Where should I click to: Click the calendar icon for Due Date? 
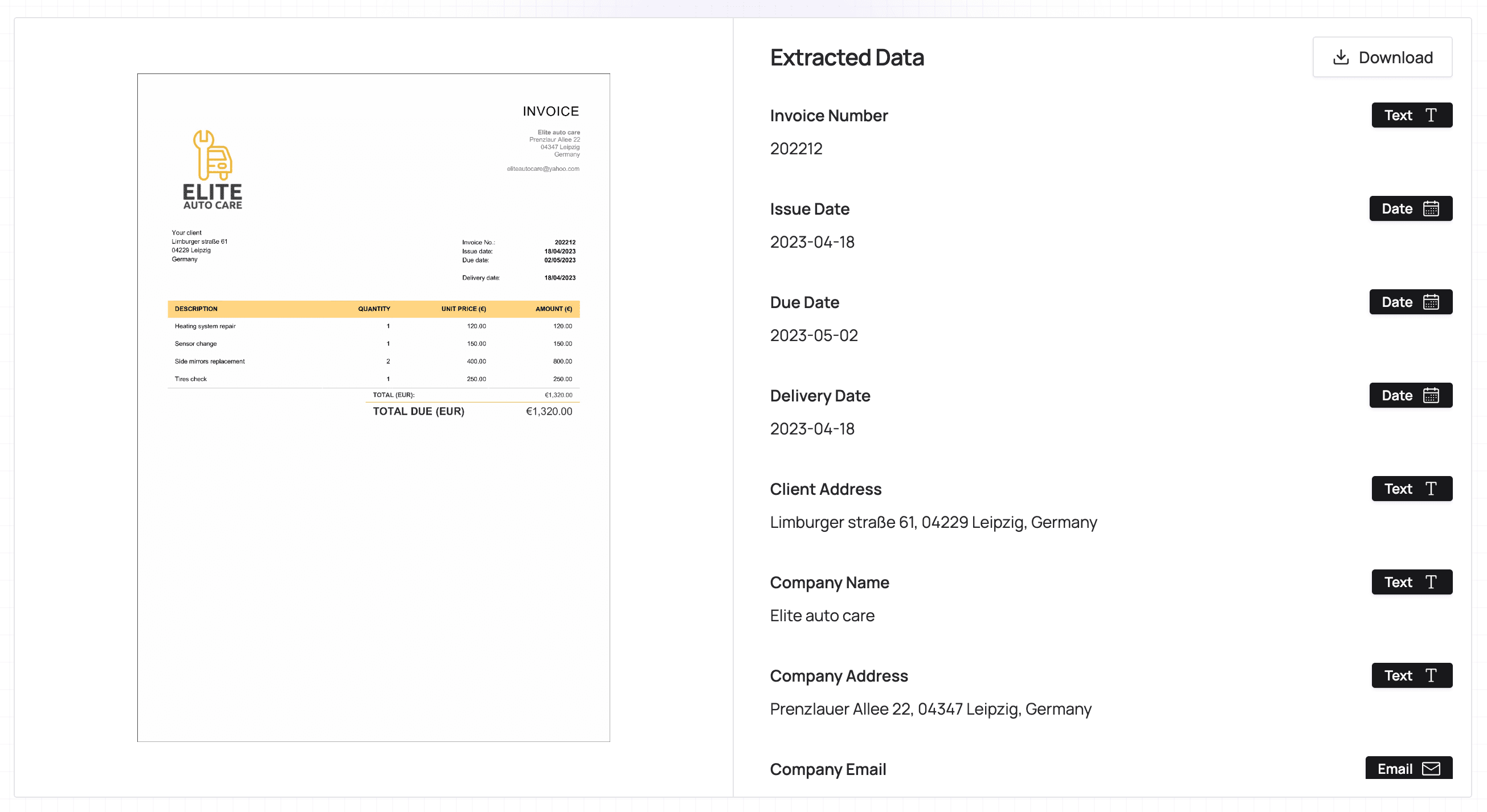[1431, 302]
